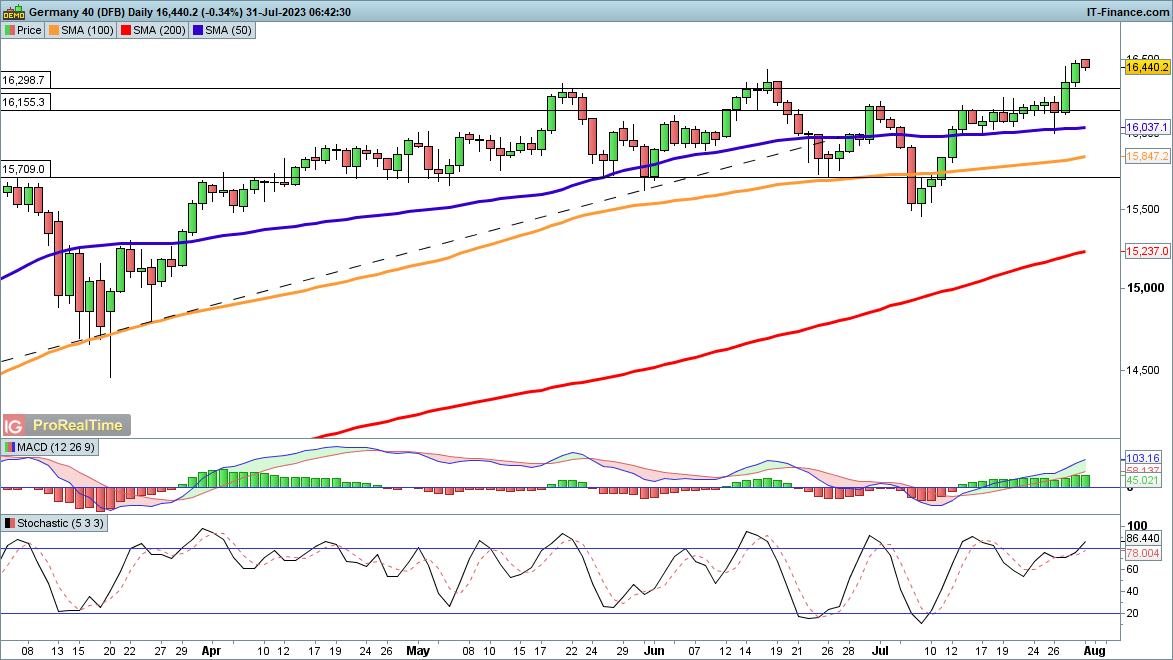
Task: Click the 14,500 price axis label
Action: 1142,370
